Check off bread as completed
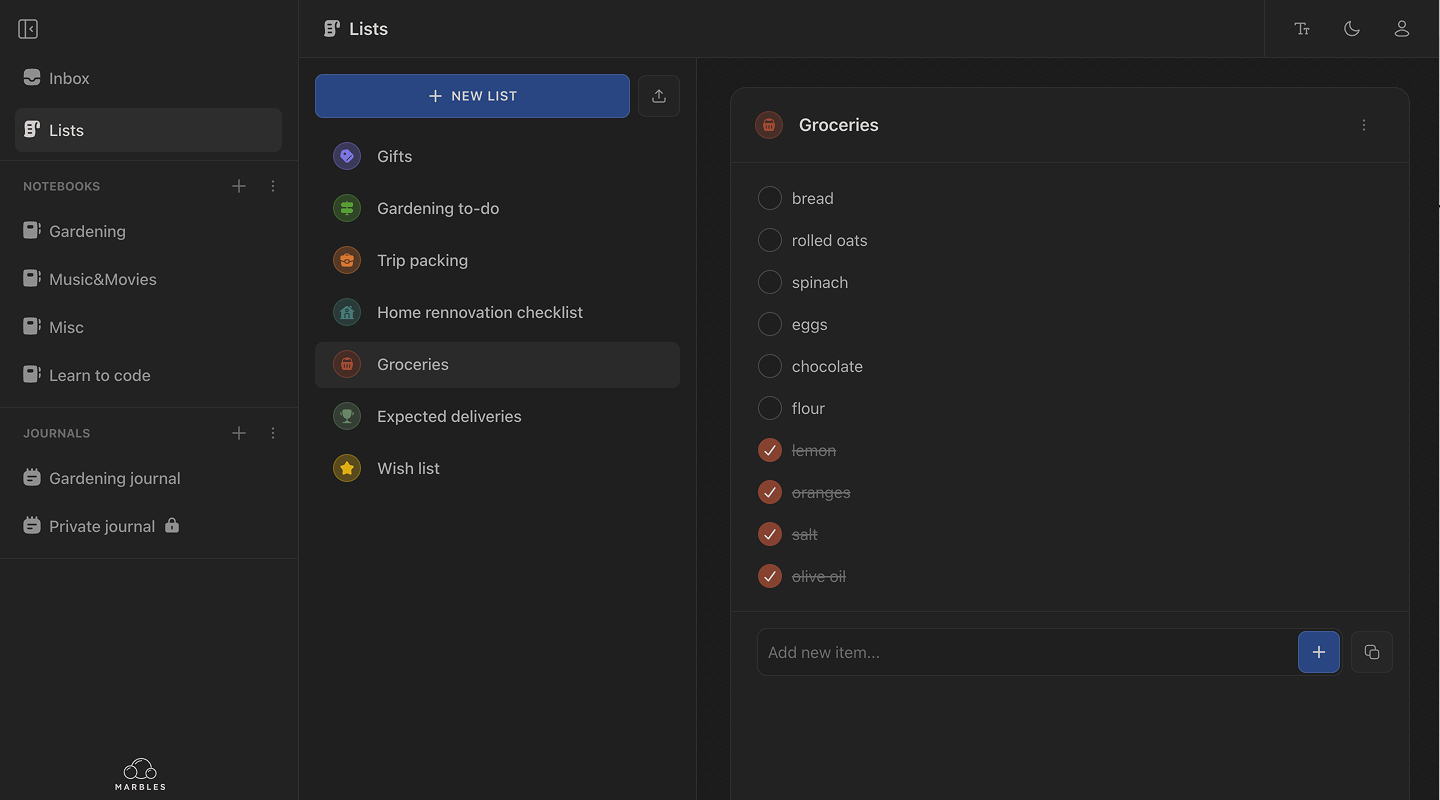Viewport: 1440px width, 800px height. click(x=769, y=197)
